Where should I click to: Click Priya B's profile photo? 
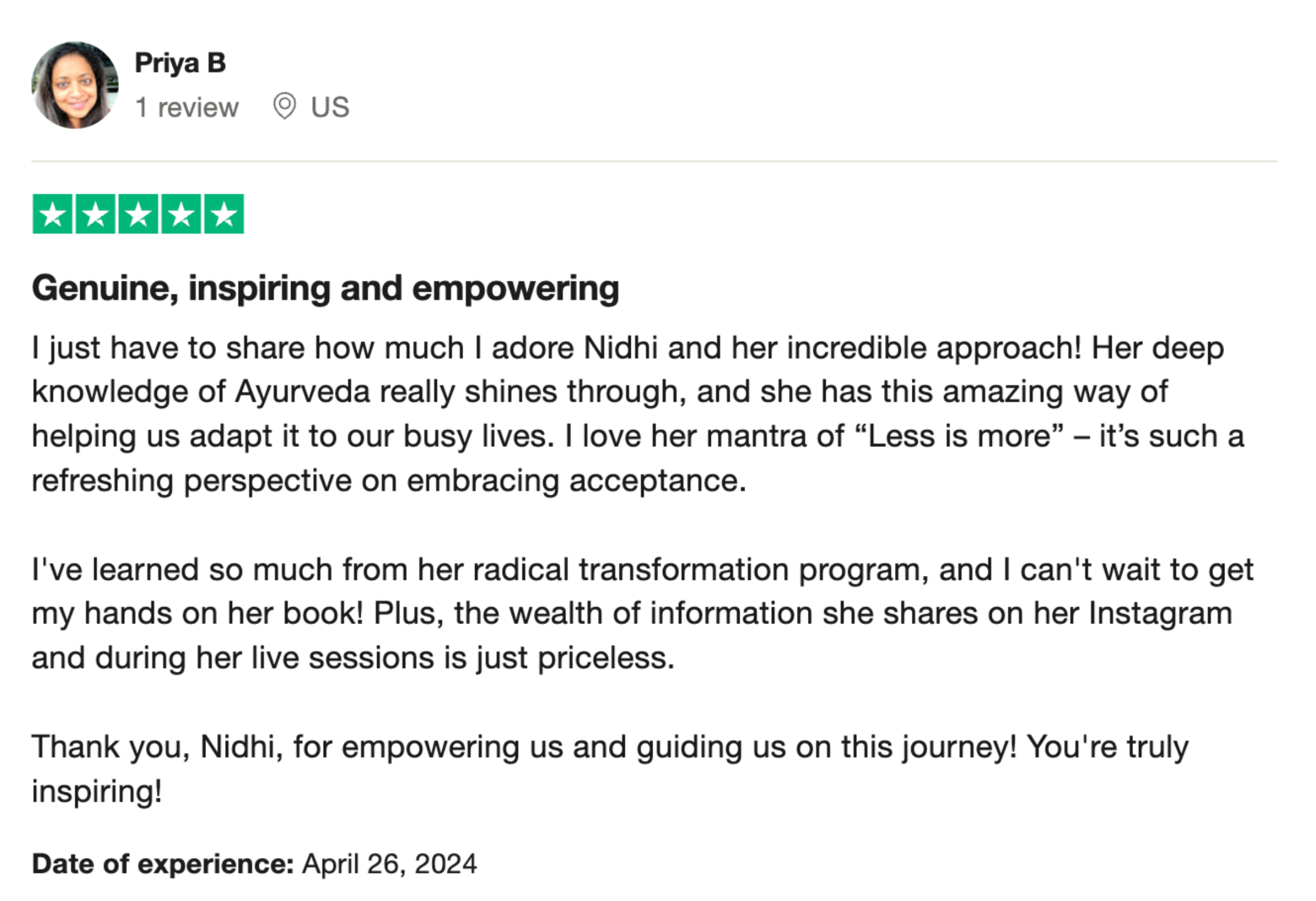[75, 85]
